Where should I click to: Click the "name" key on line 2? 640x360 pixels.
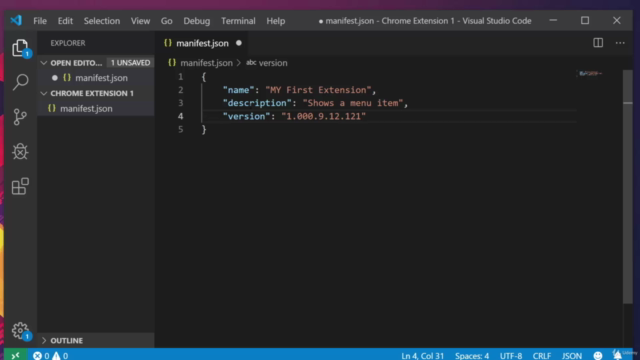click(x=238, y=90)
